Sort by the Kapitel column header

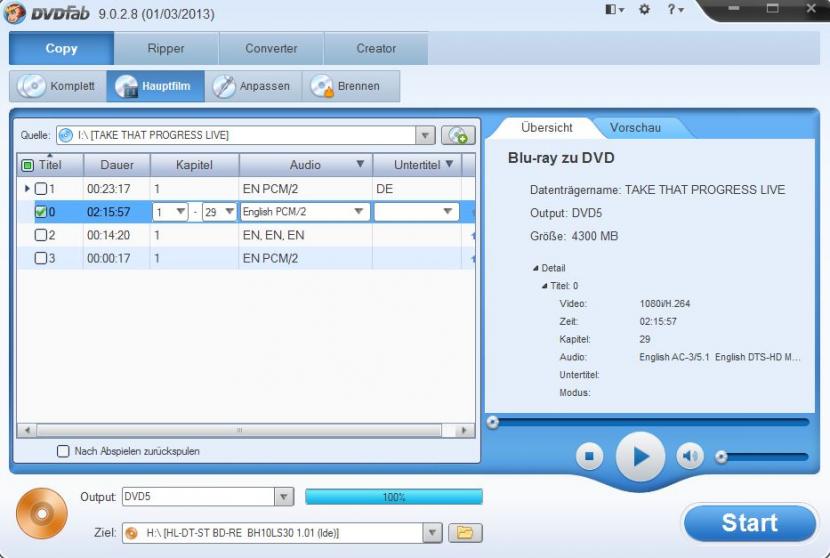pos(194,165)
